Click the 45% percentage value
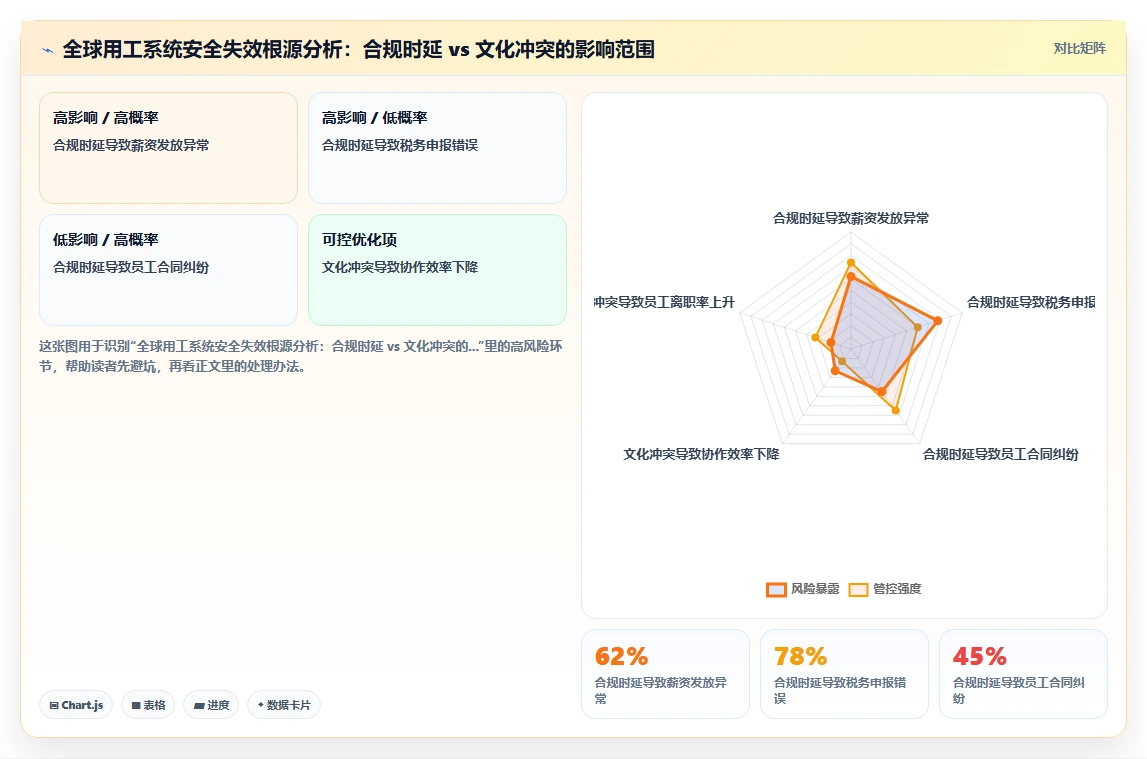The height and width of the screenshot is (759, 1147). click(x=979, y=656)
